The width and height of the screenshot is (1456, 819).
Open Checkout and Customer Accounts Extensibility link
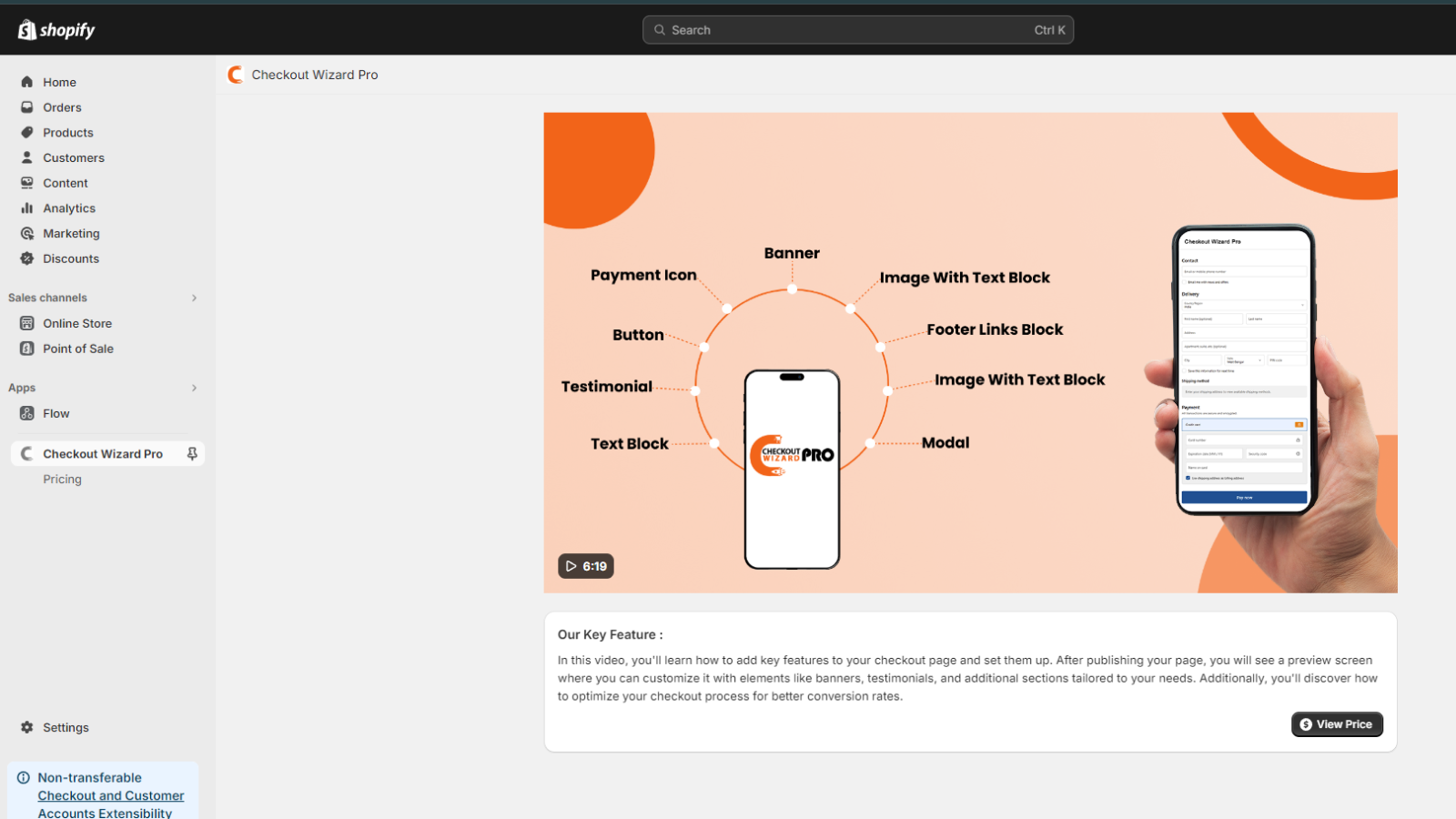click(x=110, y=804)
